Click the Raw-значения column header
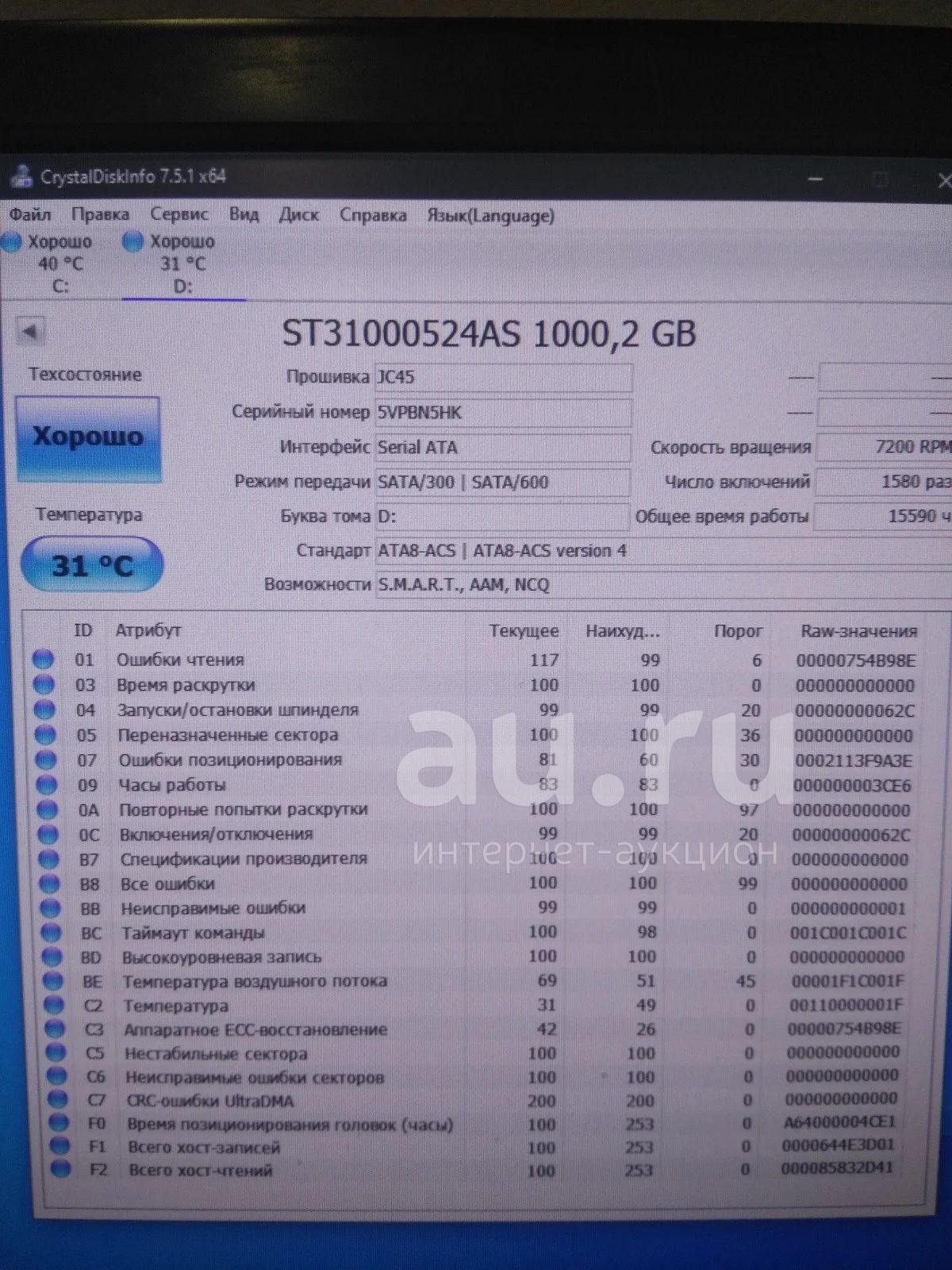The width and height of the screenshot is (952, 1270). coord(859,632)
